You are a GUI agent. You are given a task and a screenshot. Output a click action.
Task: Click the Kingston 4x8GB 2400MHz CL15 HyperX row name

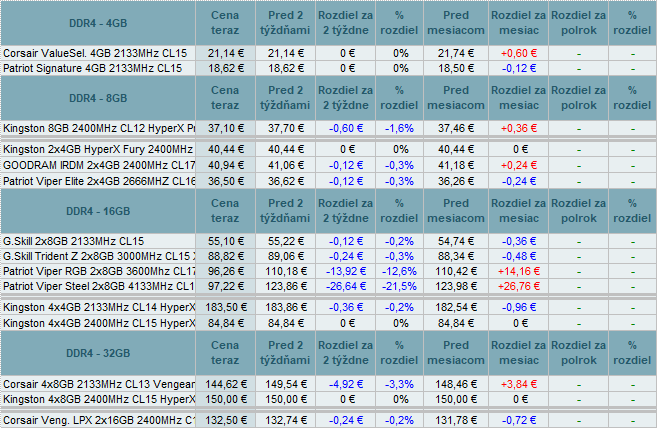(x=99, y=399)
